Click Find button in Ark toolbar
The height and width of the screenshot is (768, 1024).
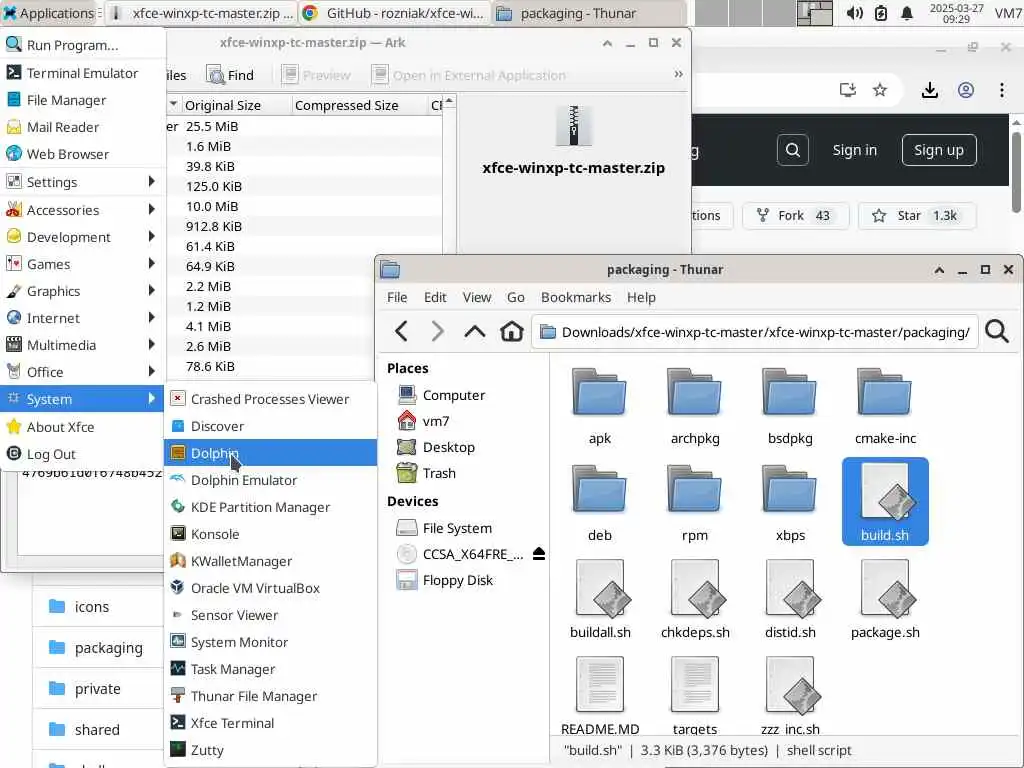click(x=230, y=75)
